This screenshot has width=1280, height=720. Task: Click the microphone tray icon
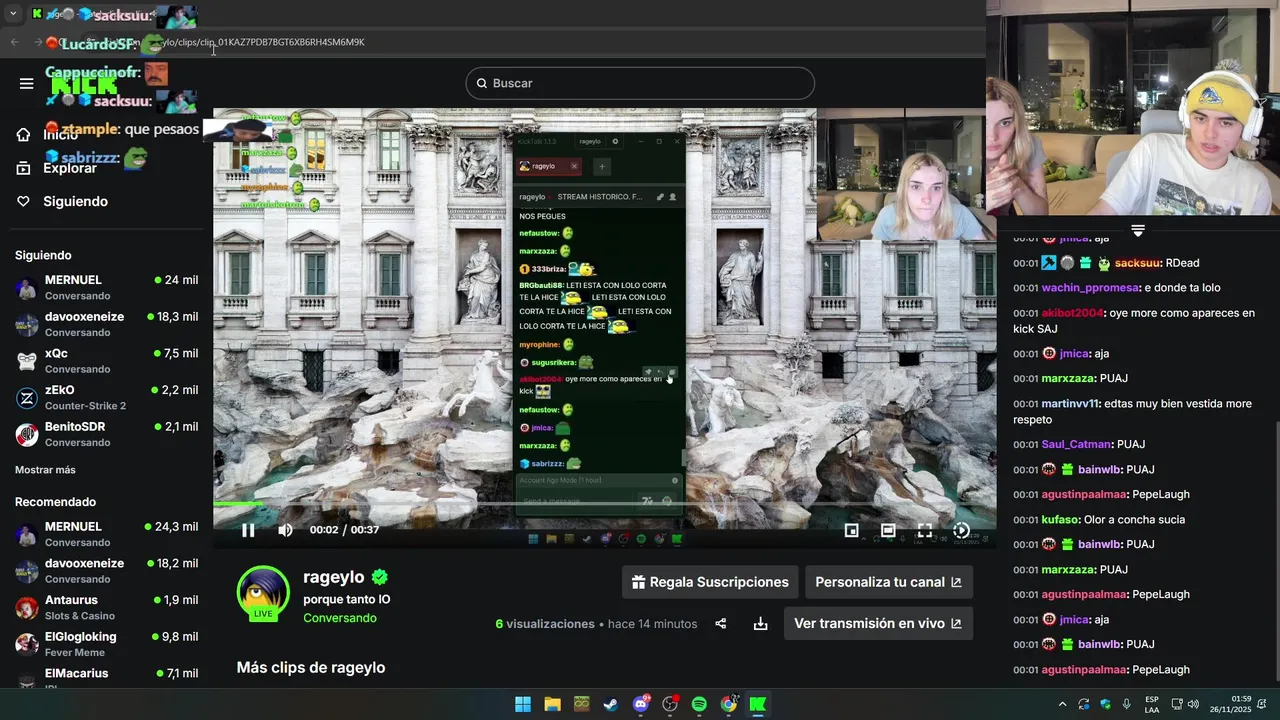1127,704
